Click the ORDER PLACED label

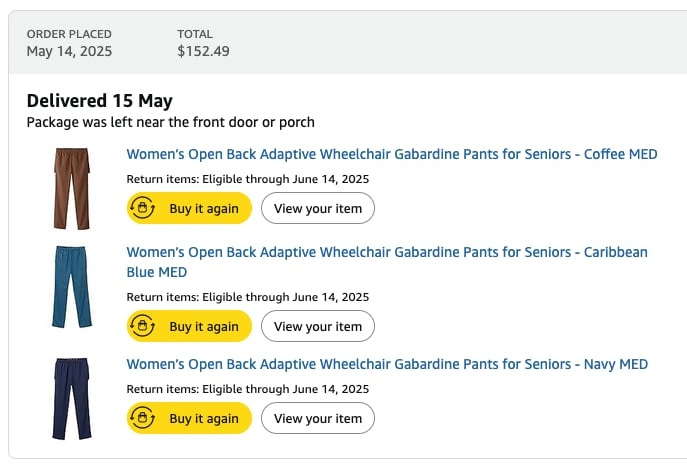tap(69, 34)
